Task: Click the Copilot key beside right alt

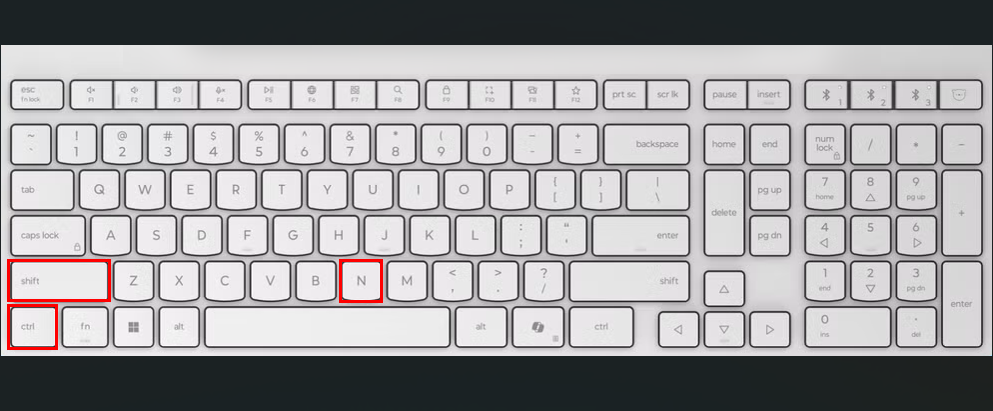Action: (538, 327)
